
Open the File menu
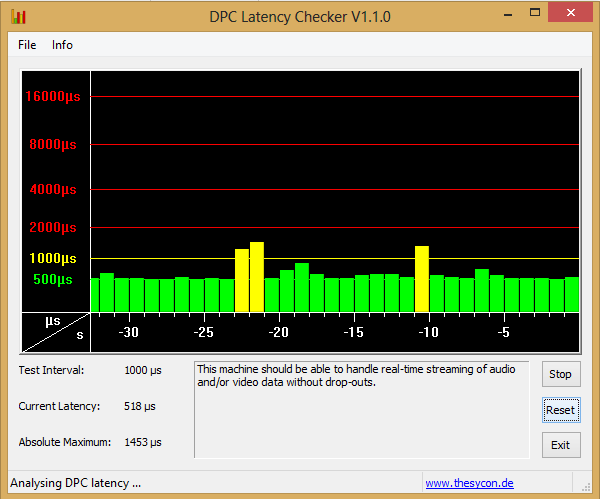pos(27,45)
